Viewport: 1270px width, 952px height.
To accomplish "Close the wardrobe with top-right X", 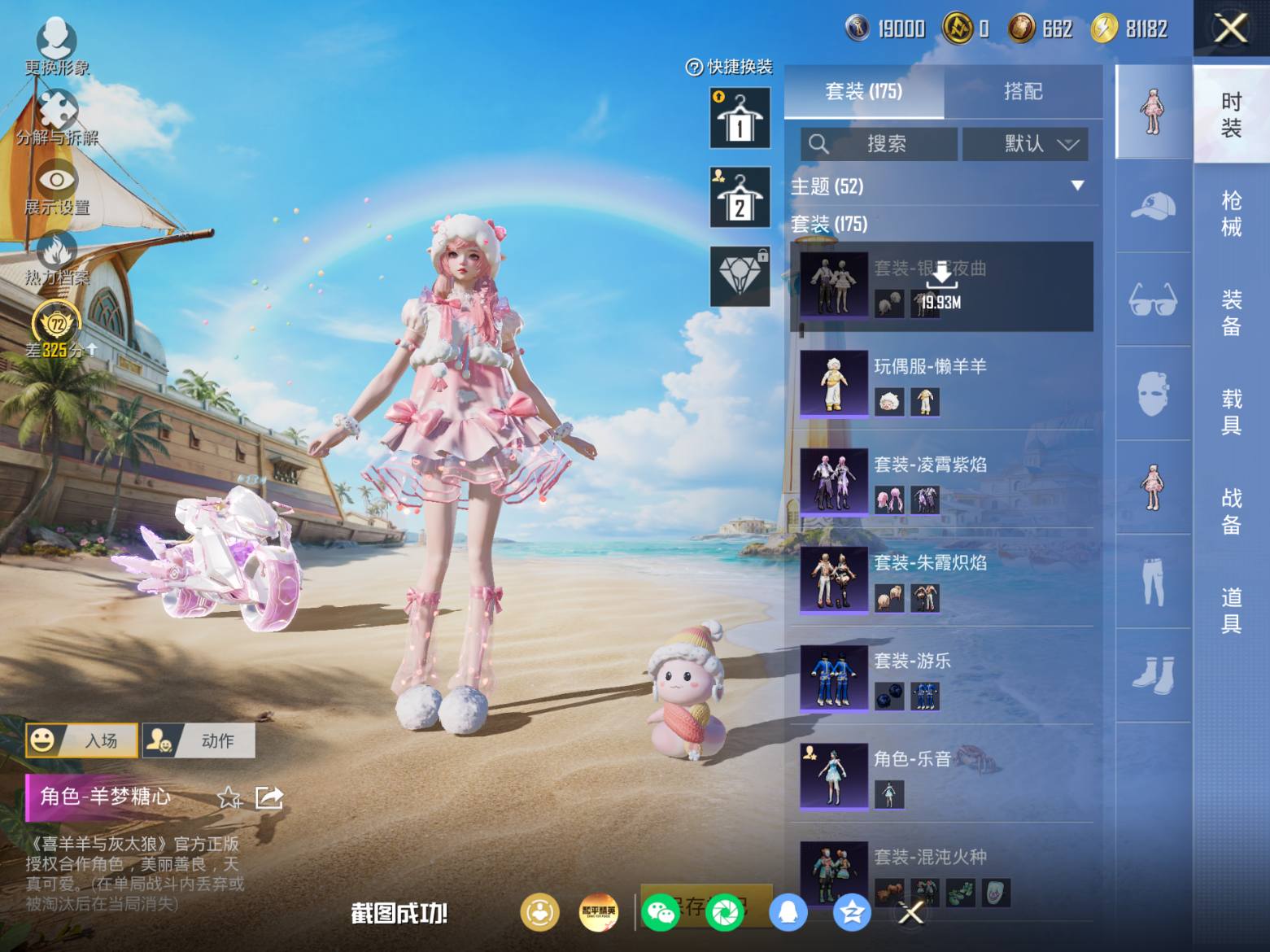I will (1231, 28).
